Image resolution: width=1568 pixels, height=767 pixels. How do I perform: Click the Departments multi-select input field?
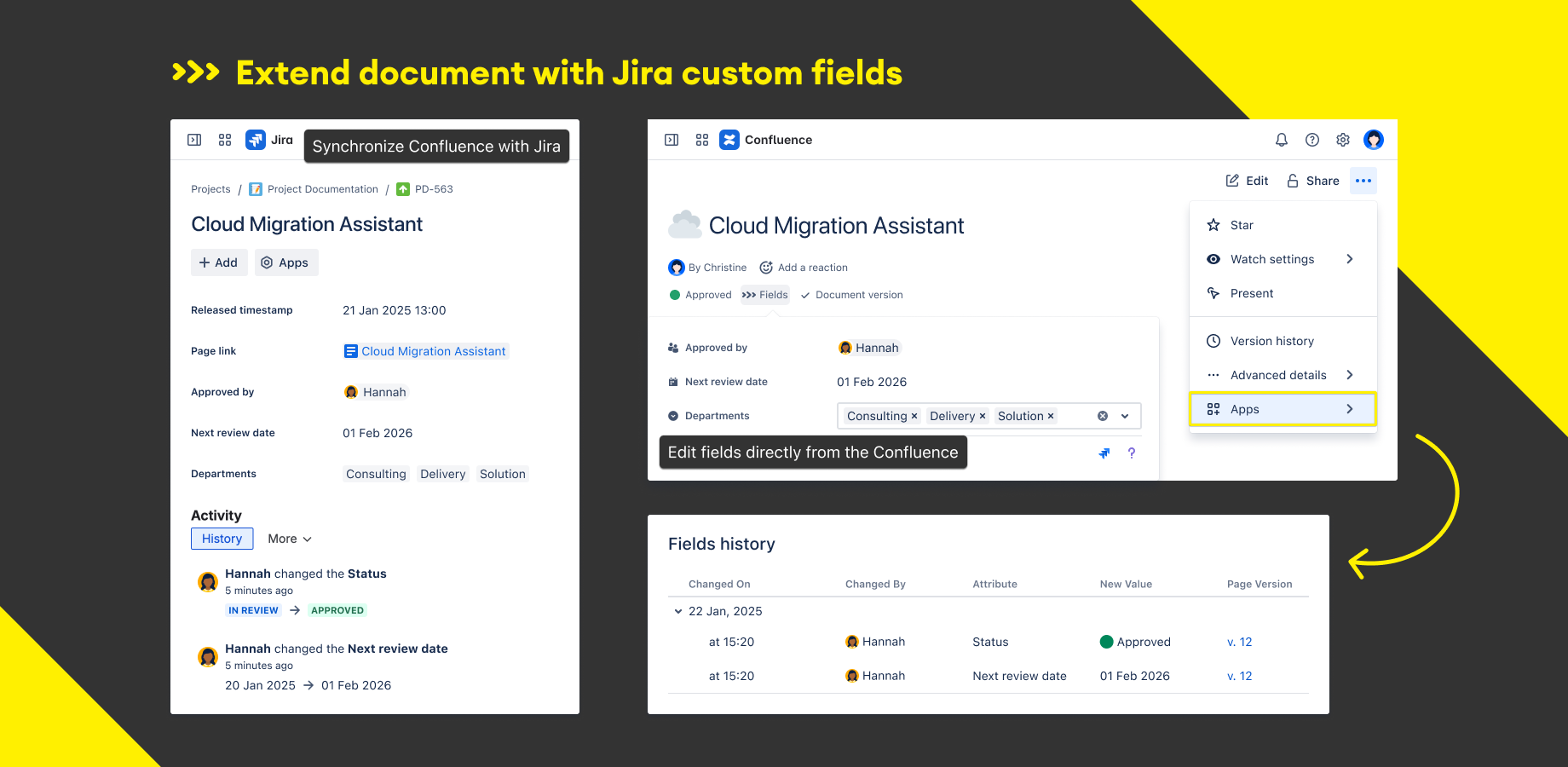pos(989,416)
